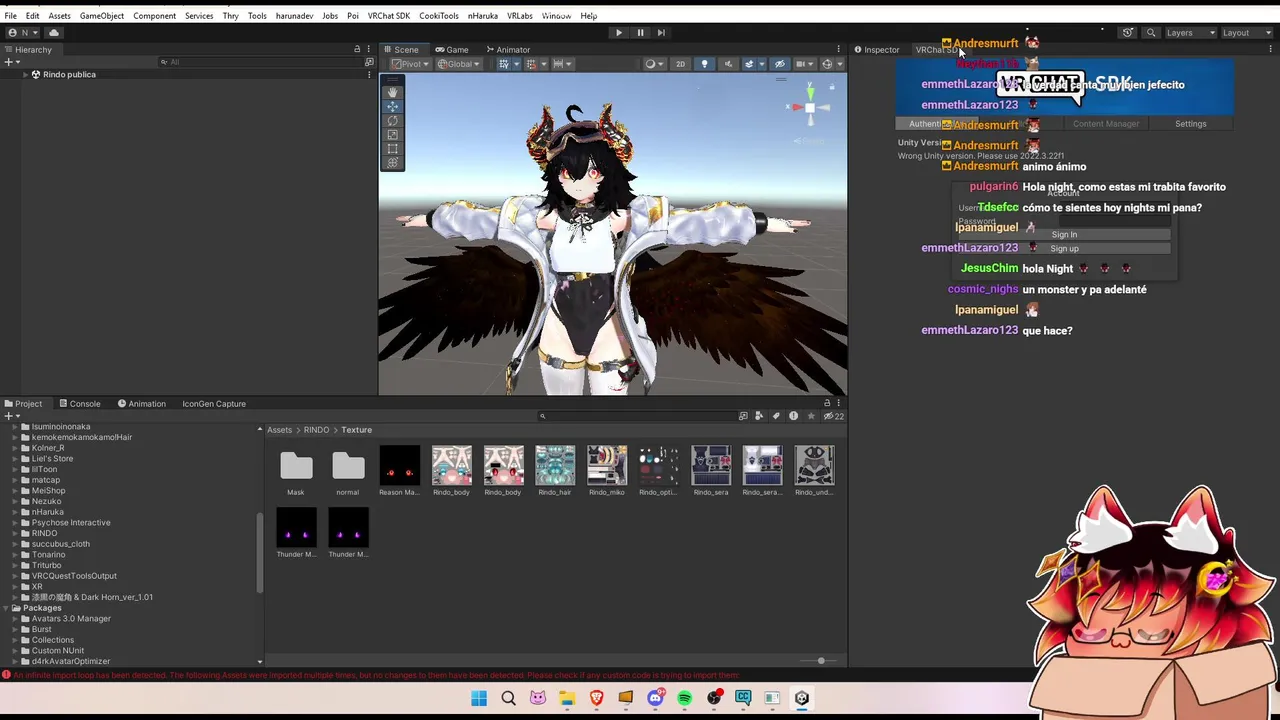Click the Sign up button in VRChat SDK

(1064, 248)
